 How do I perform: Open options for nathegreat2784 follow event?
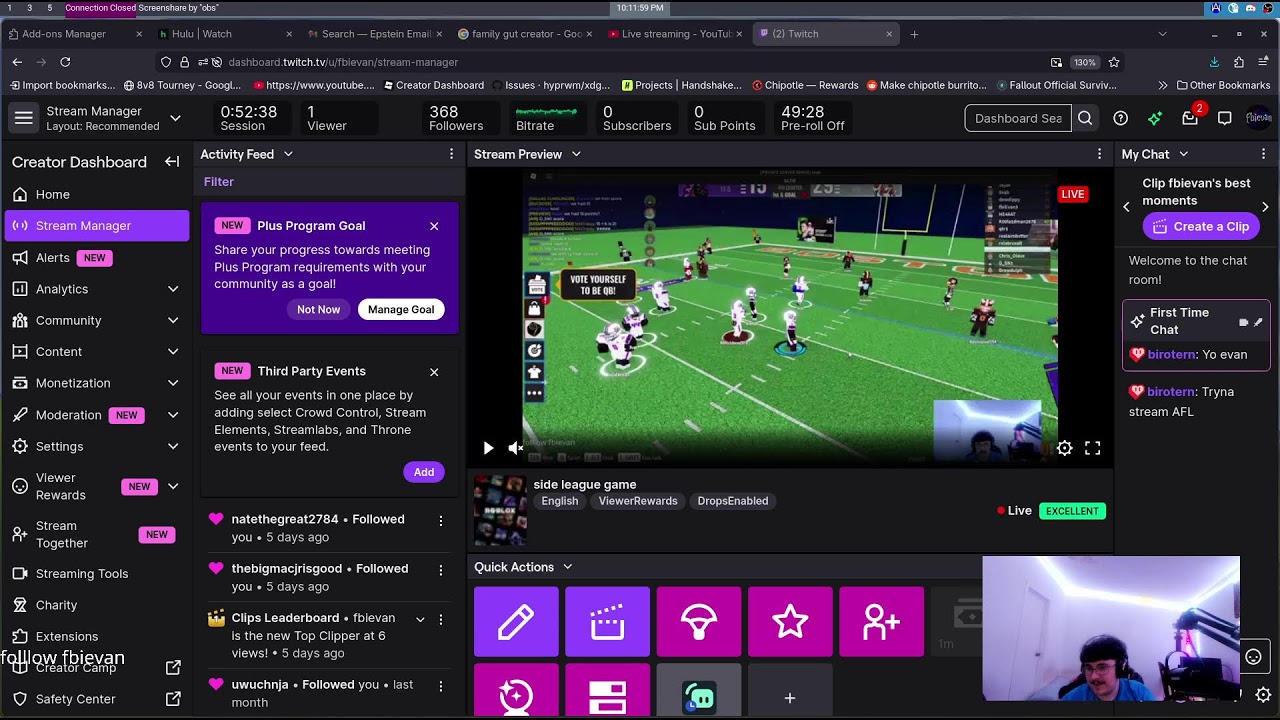click(x=440, y=520)
